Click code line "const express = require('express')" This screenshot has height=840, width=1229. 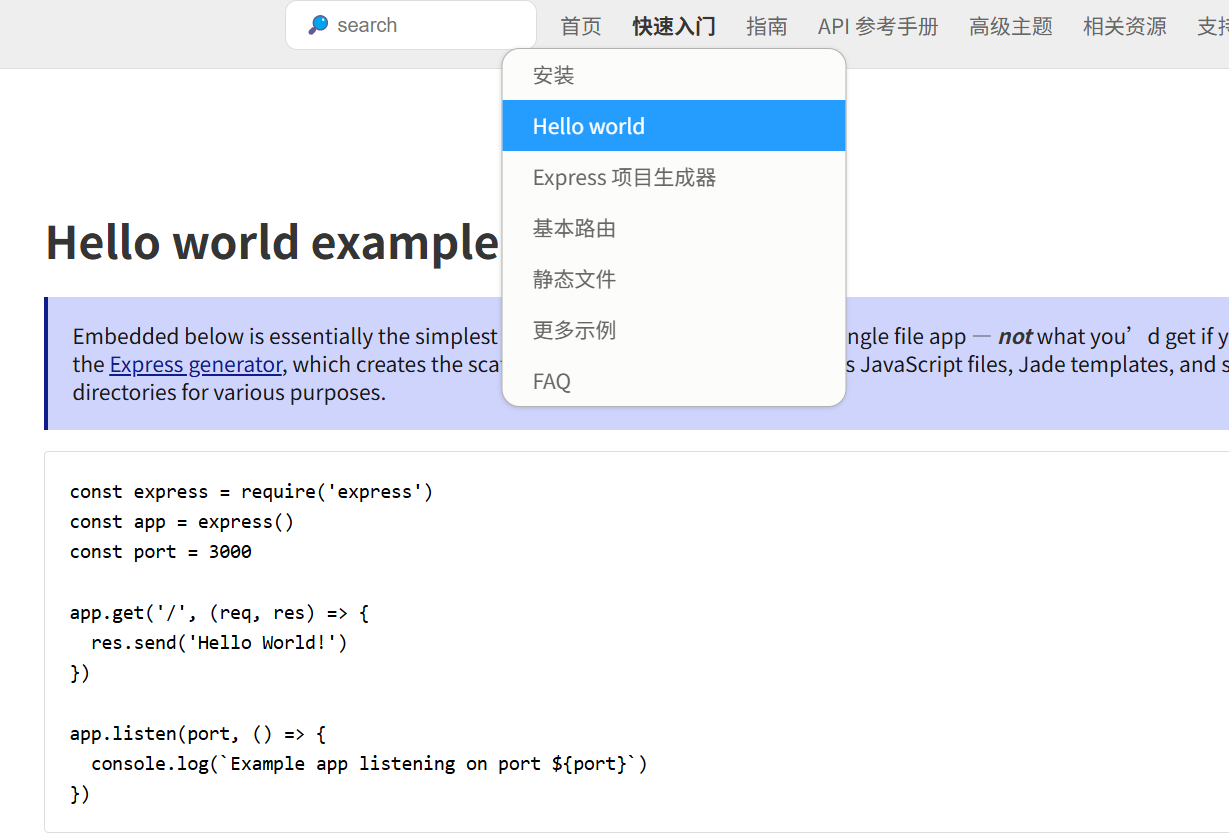click(x=252, y=492)
